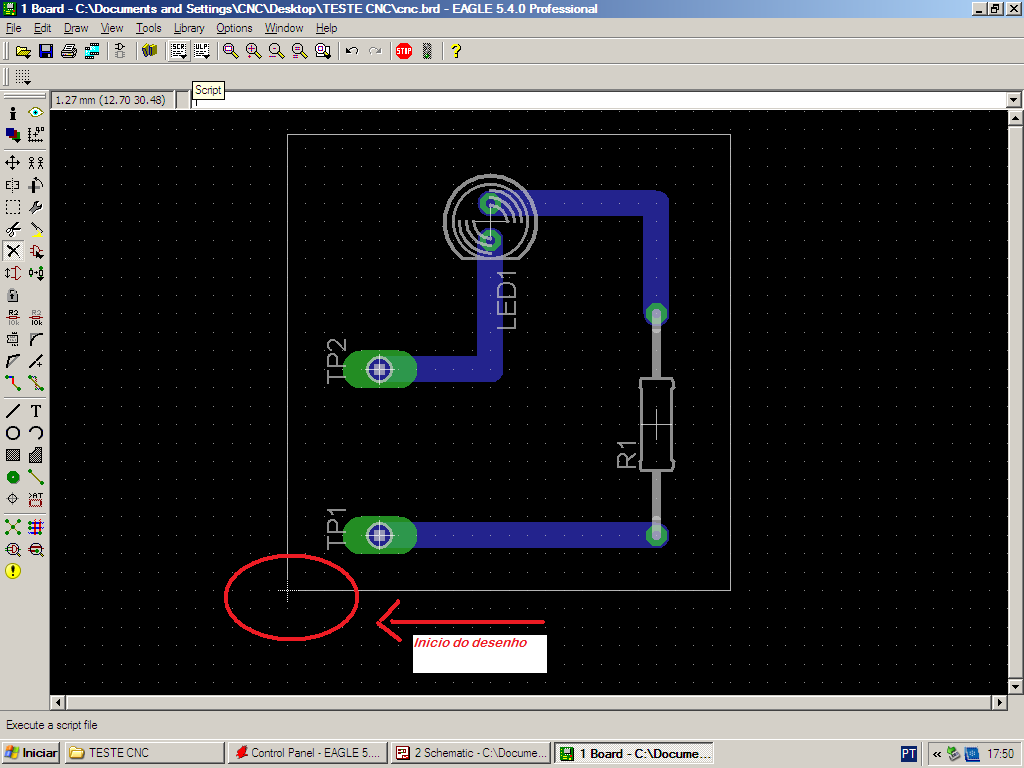Click the Zoom out magnifier icon

pyautogui.click(x=276, y=51)
